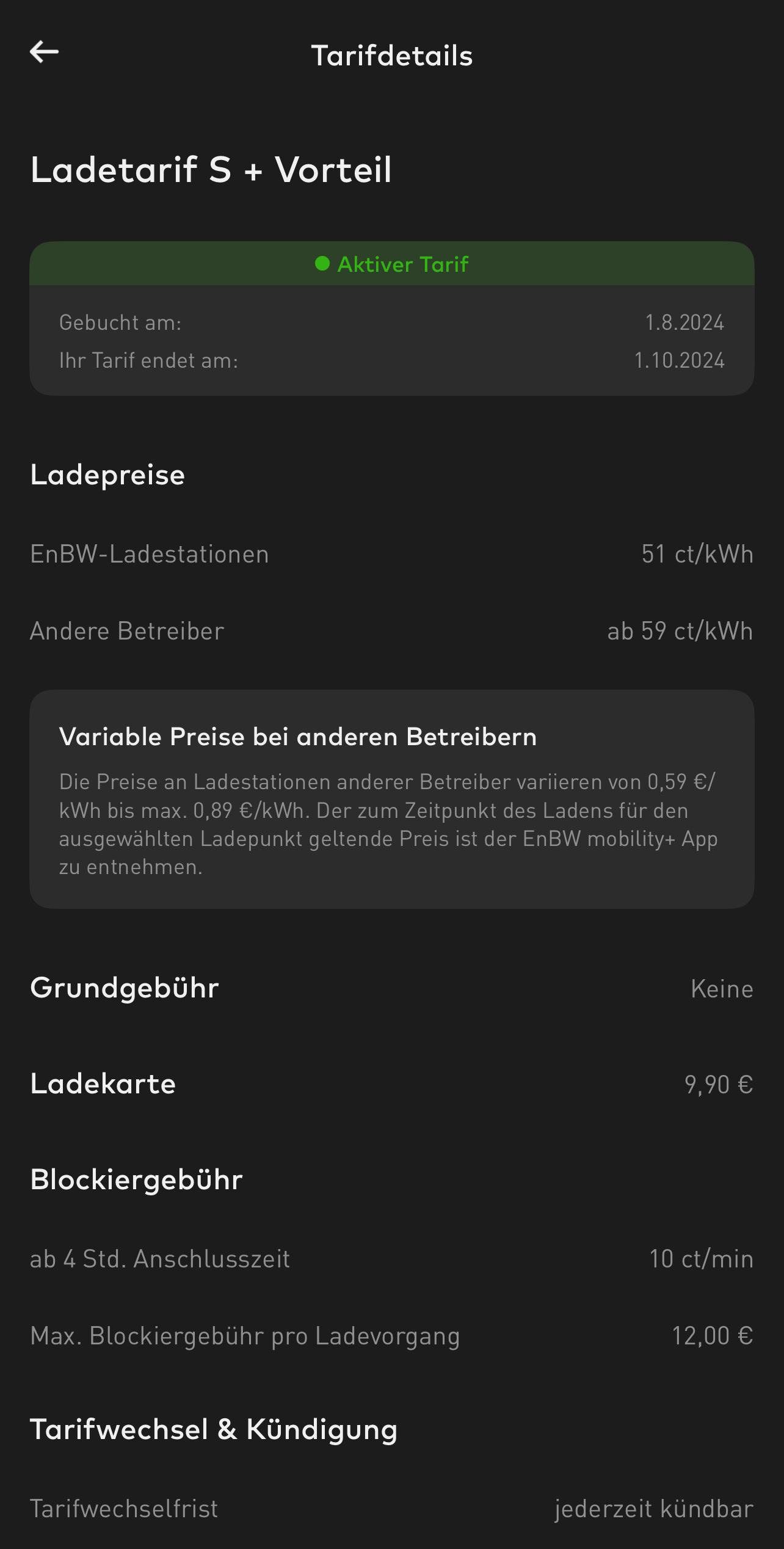Tap the back arrow icon
The height and width of the screenshot is (1549, 784).
tap(45, 52)
